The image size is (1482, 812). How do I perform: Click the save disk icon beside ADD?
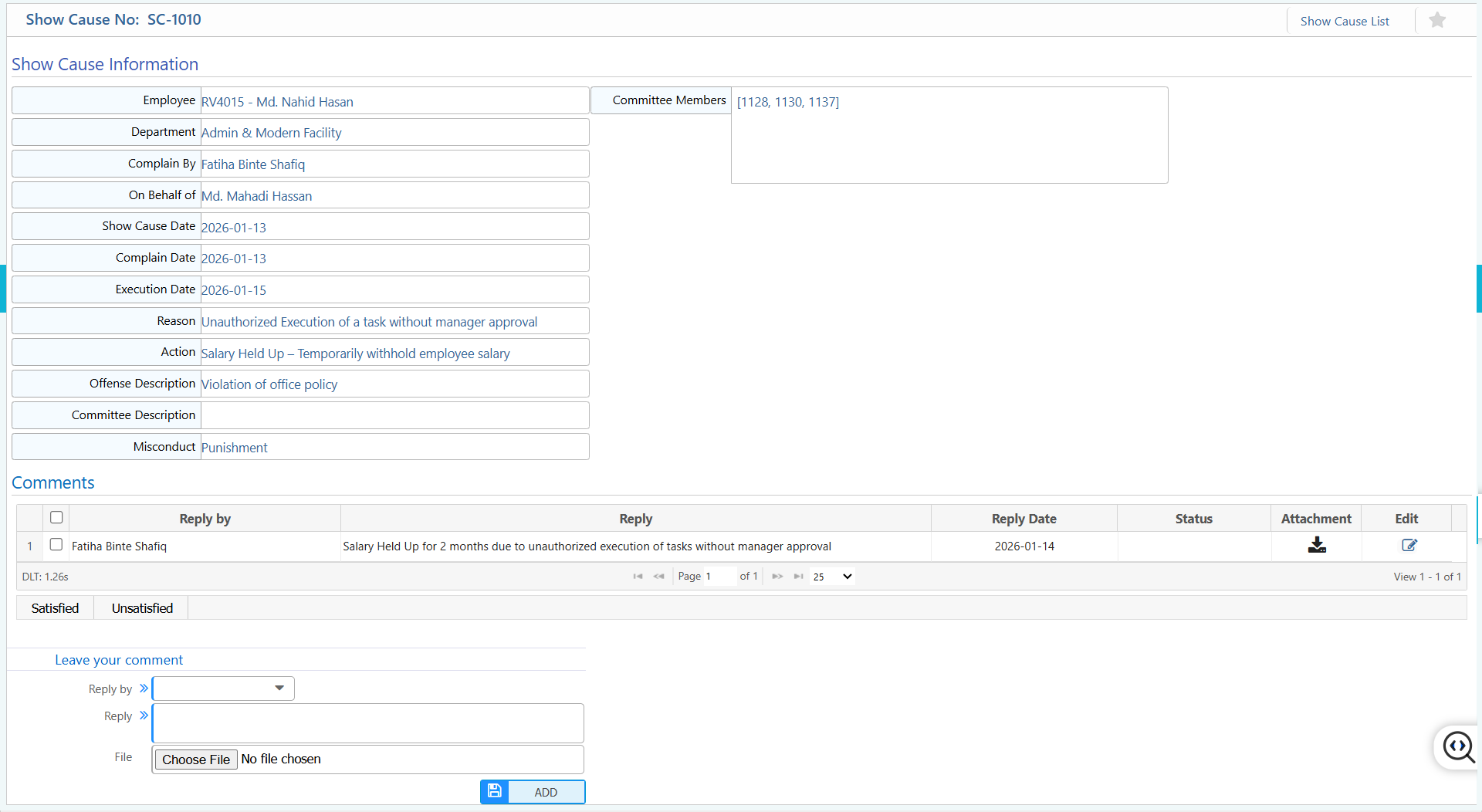494,791
